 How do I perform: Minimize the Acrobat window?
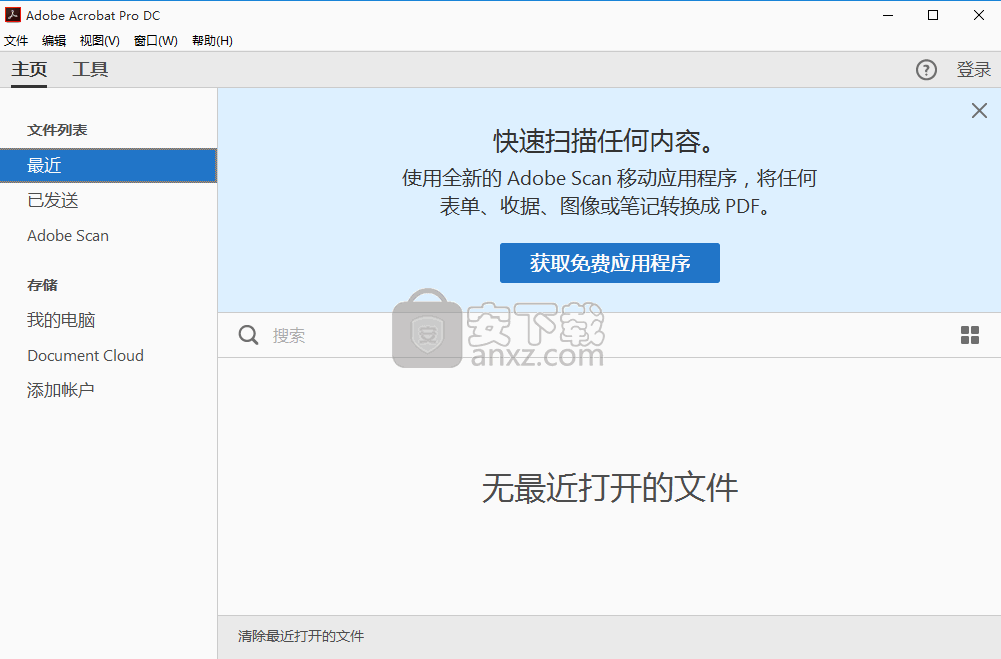[x=887, y=15]
